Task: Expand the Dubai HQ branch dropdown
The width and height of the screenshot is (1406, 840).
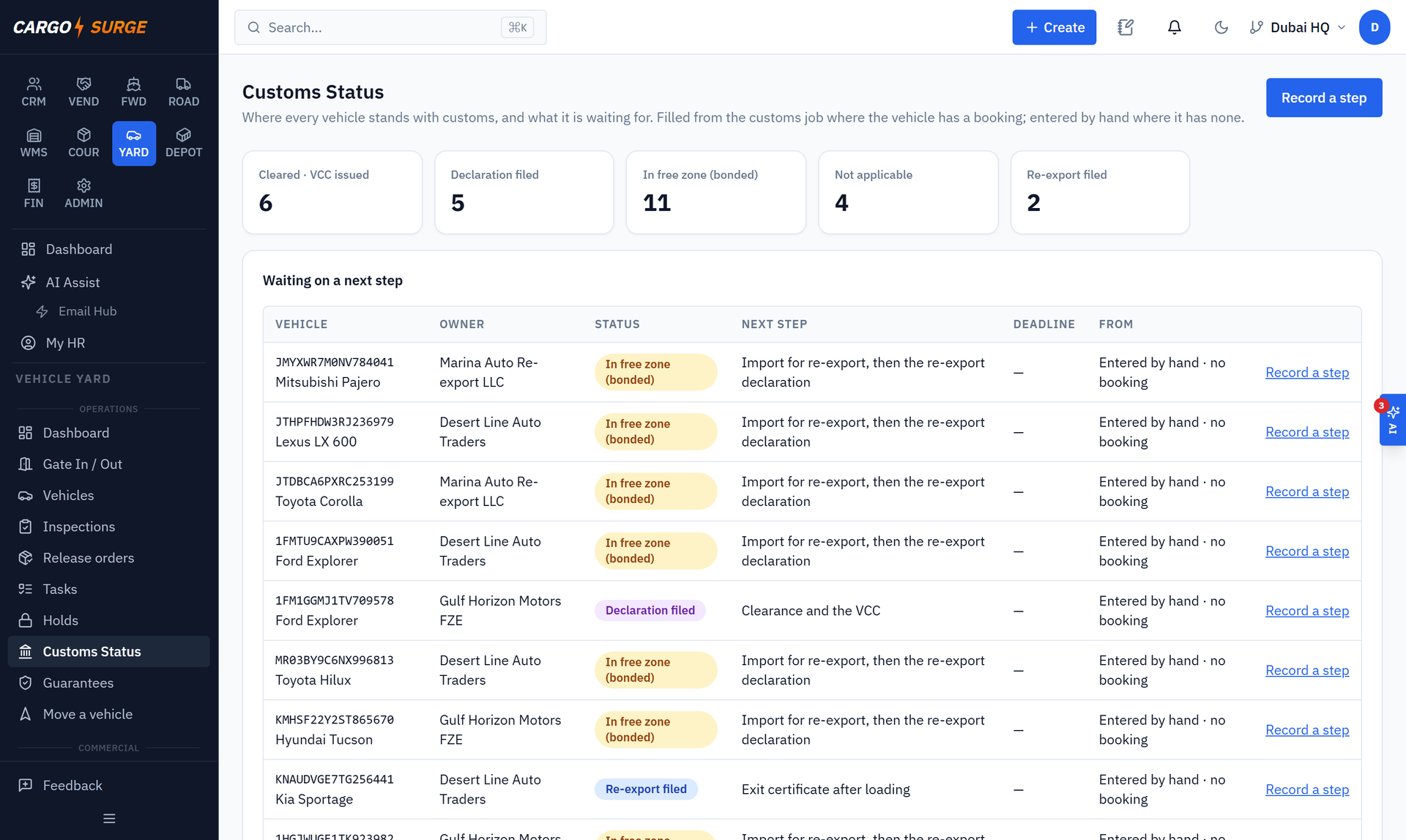Action: pyautogui.click(x=1298, y=27)
